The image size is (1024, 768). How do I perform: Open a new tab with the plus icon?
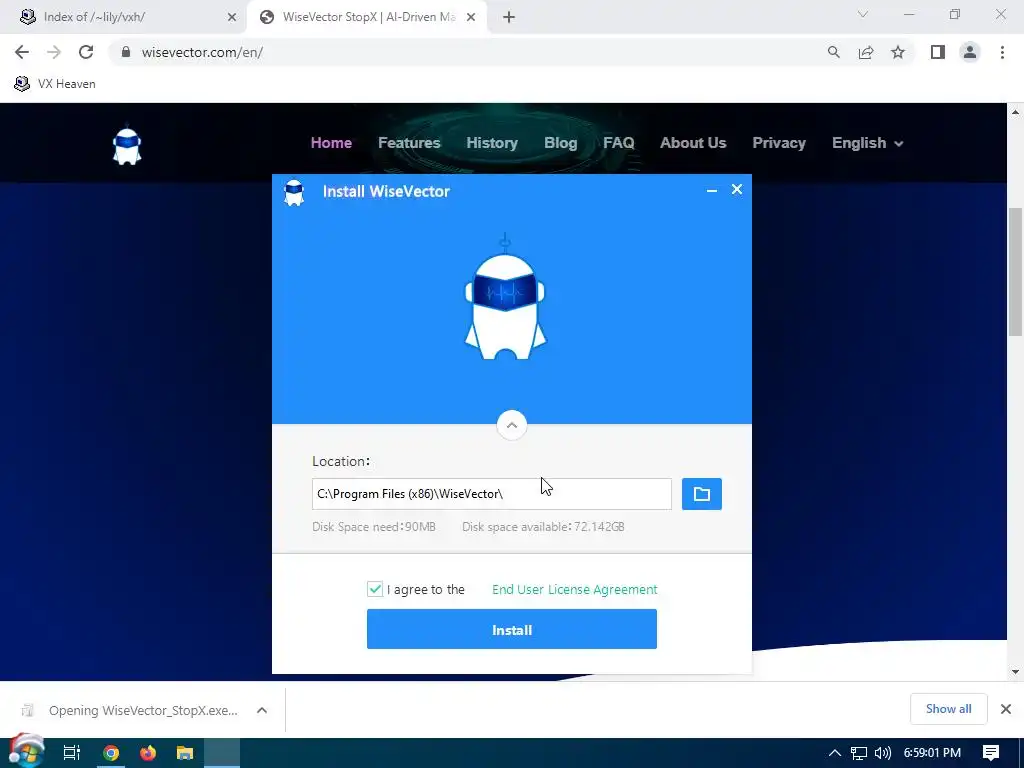[509, 17]
